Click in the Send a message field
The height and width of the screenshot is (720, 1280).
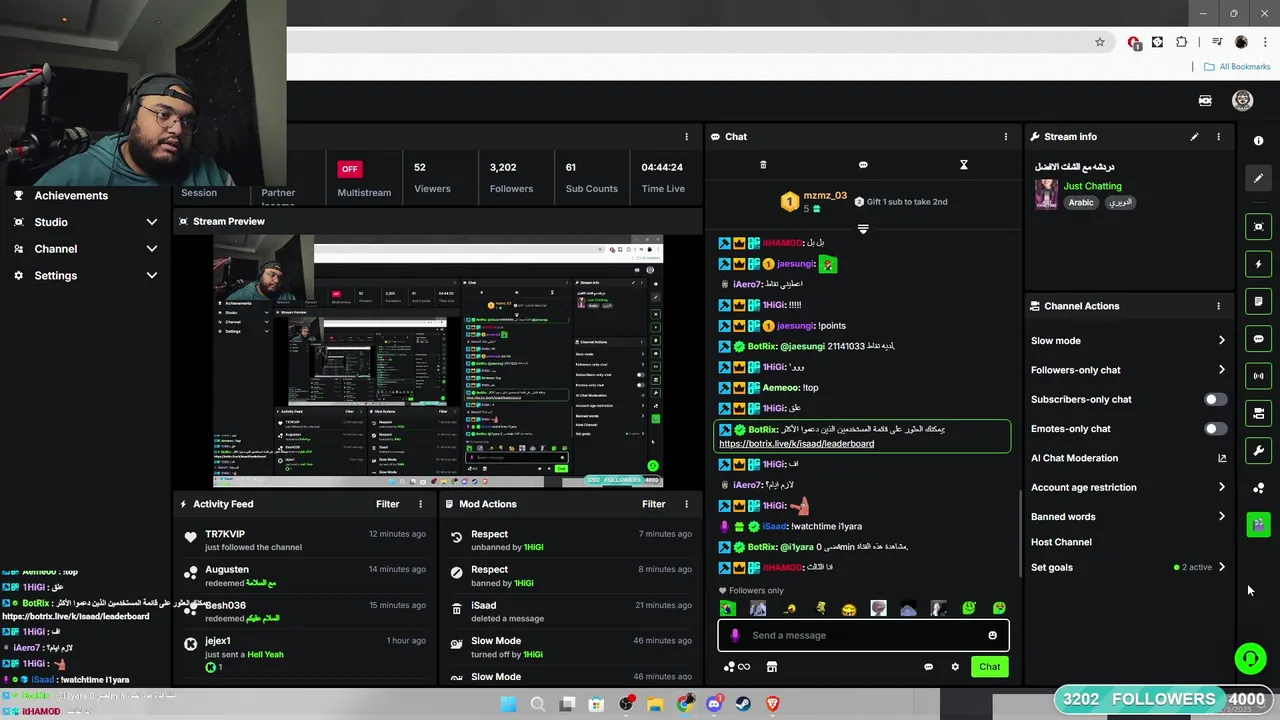(863, 636)
